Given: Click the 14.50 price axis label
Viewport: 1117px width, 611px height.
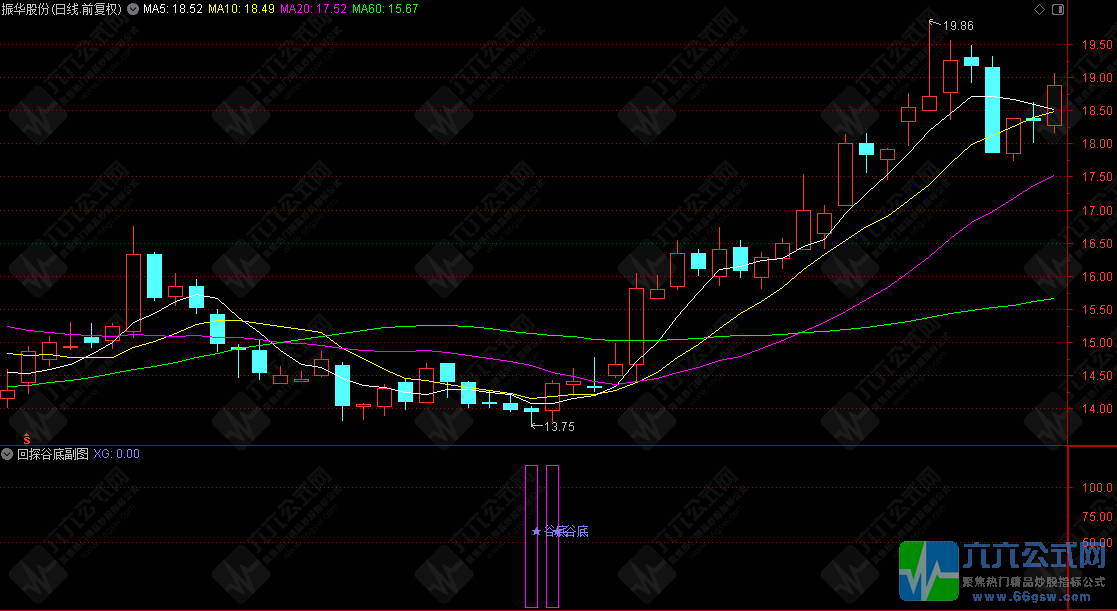Looking at the screenshot, I should pos(1097,376).
